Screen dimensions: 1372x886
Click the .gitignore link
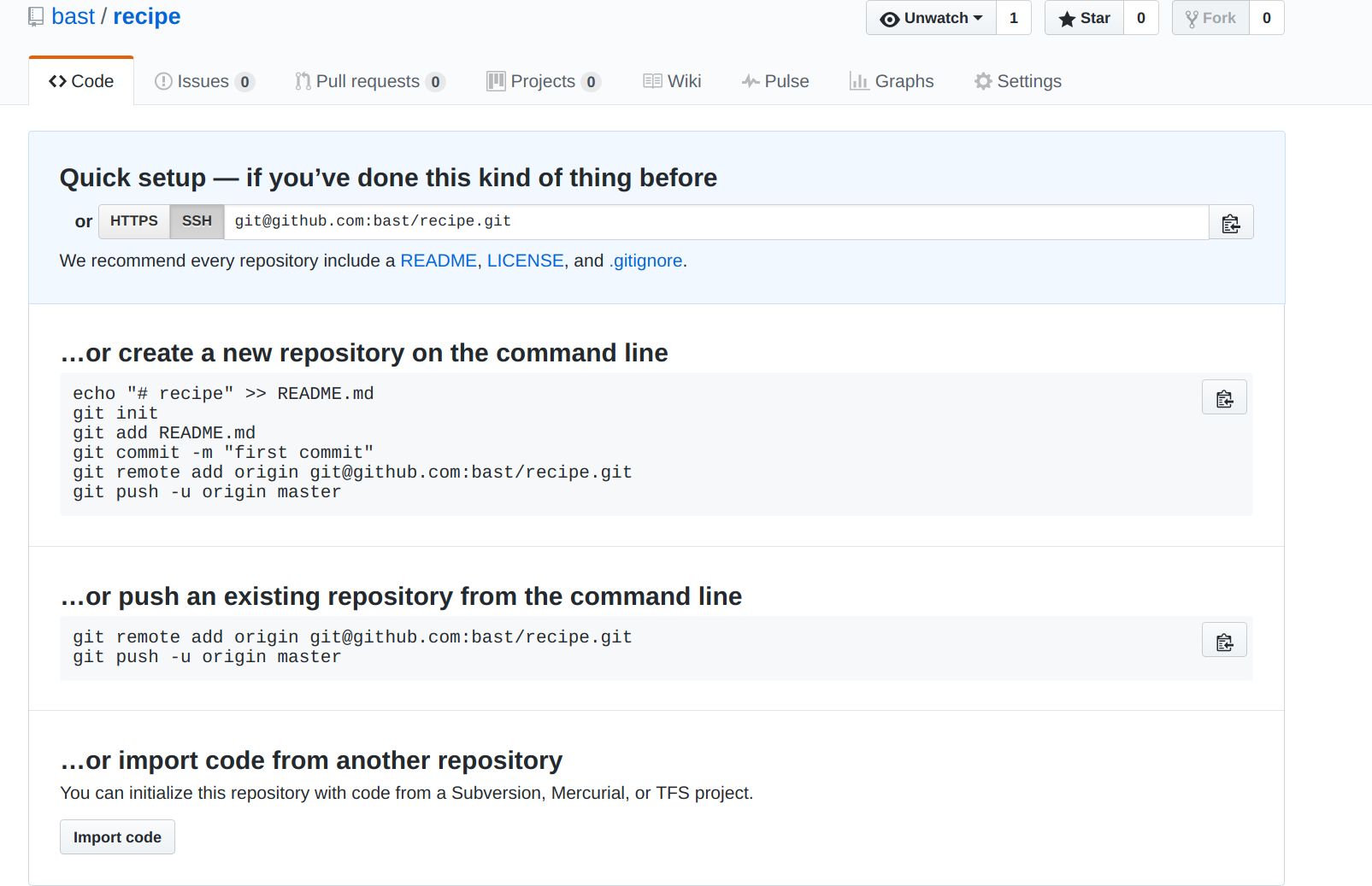click(645, 261)
